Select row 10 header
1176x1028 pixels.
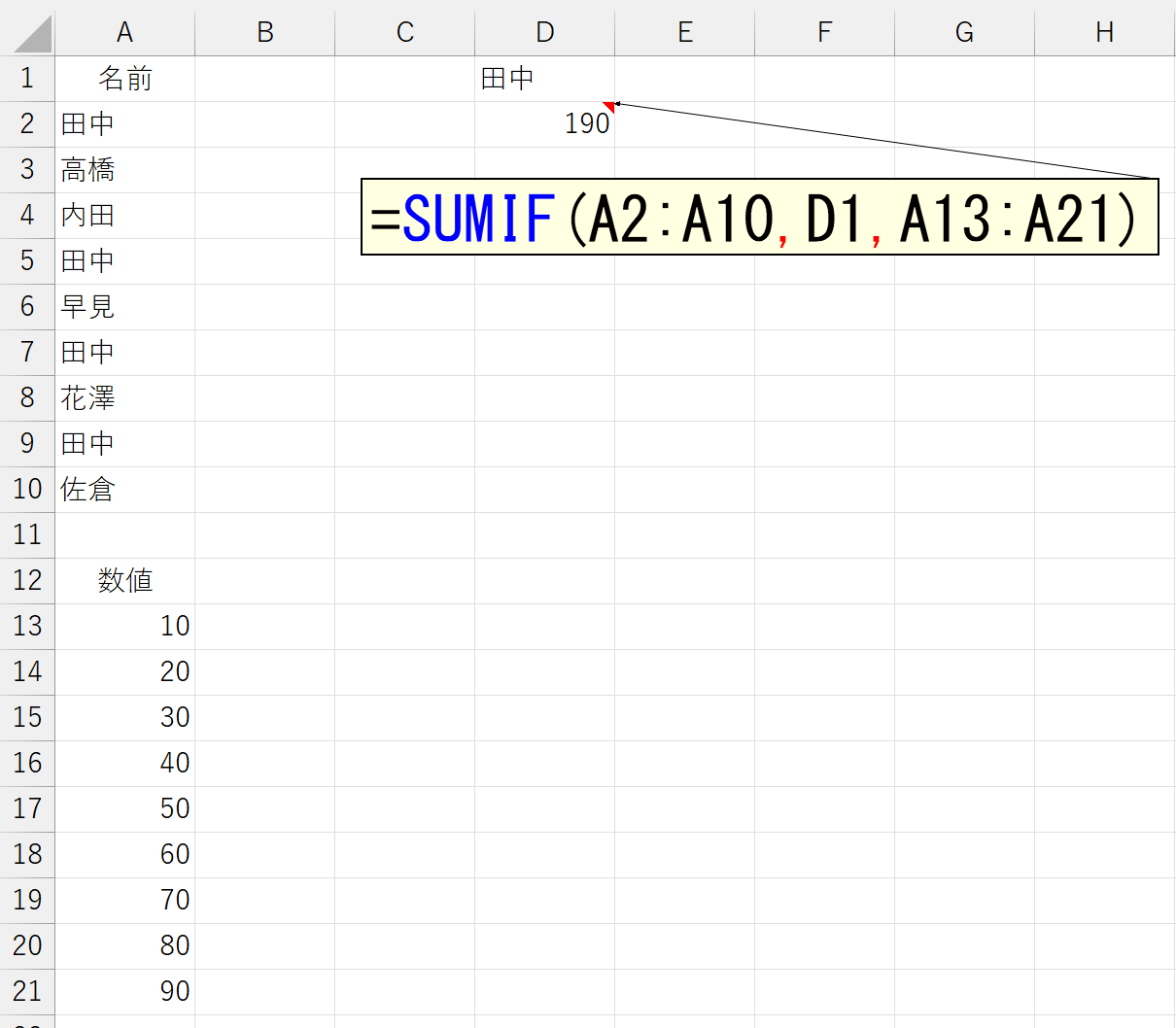27,490
